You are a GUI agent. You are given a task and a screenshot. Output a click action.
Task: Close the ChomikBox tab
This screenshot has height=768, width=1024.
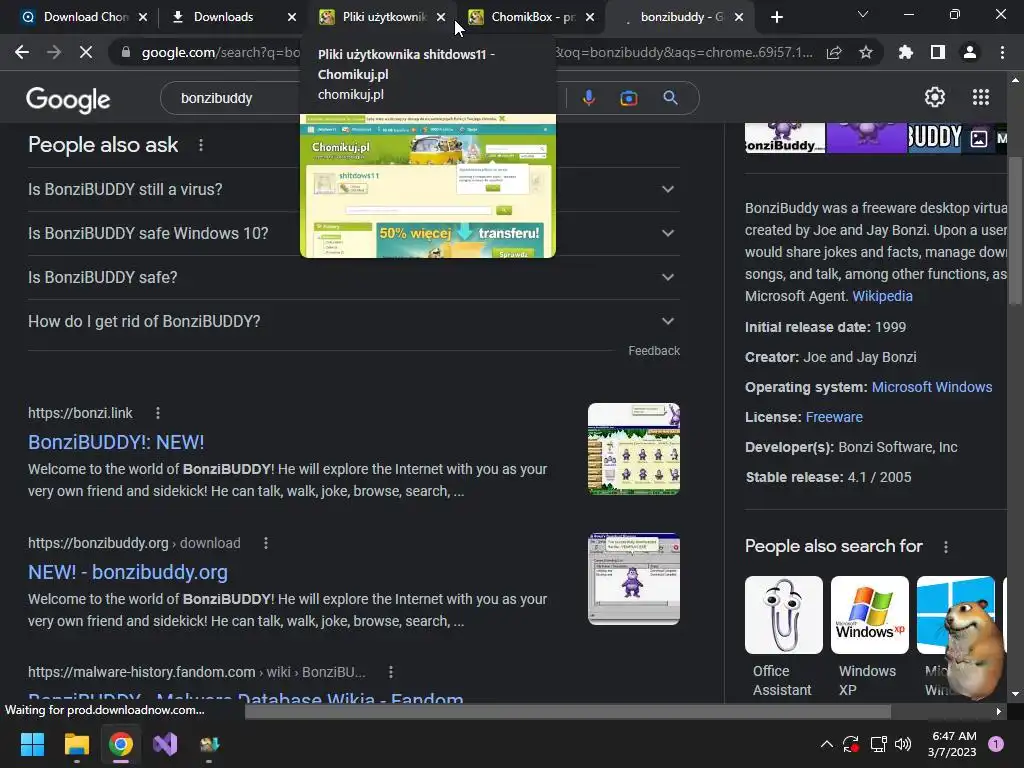coord(590,17)
